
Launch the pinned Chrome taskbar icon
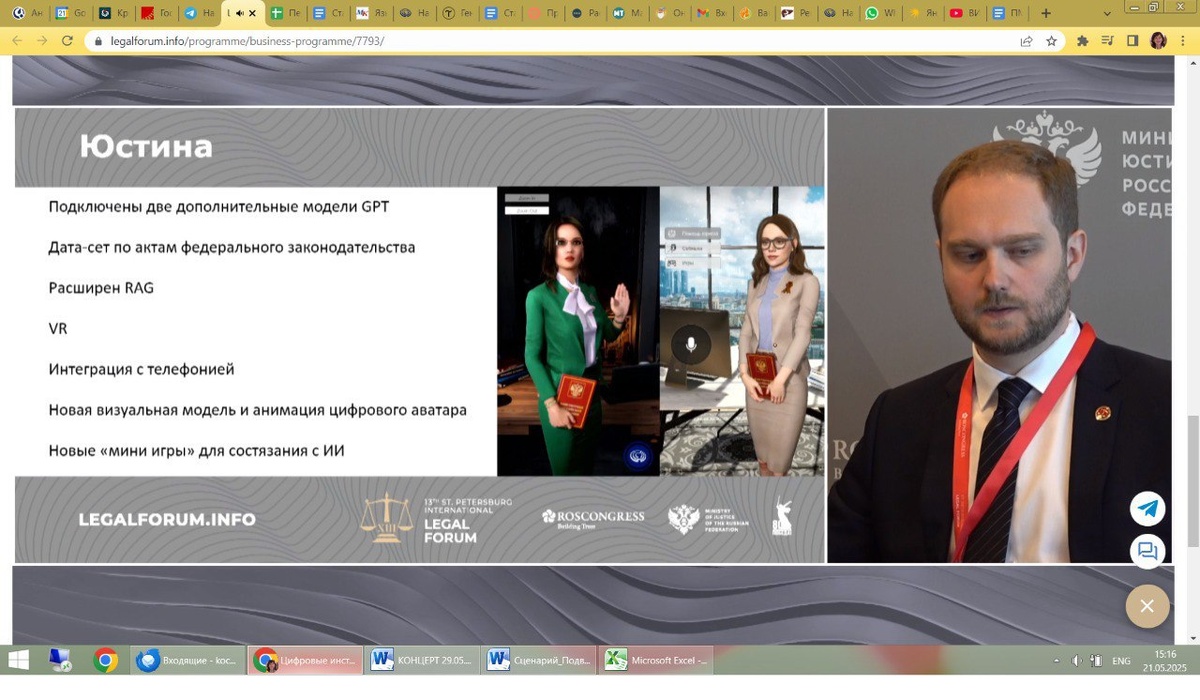(x=105, y=660)
